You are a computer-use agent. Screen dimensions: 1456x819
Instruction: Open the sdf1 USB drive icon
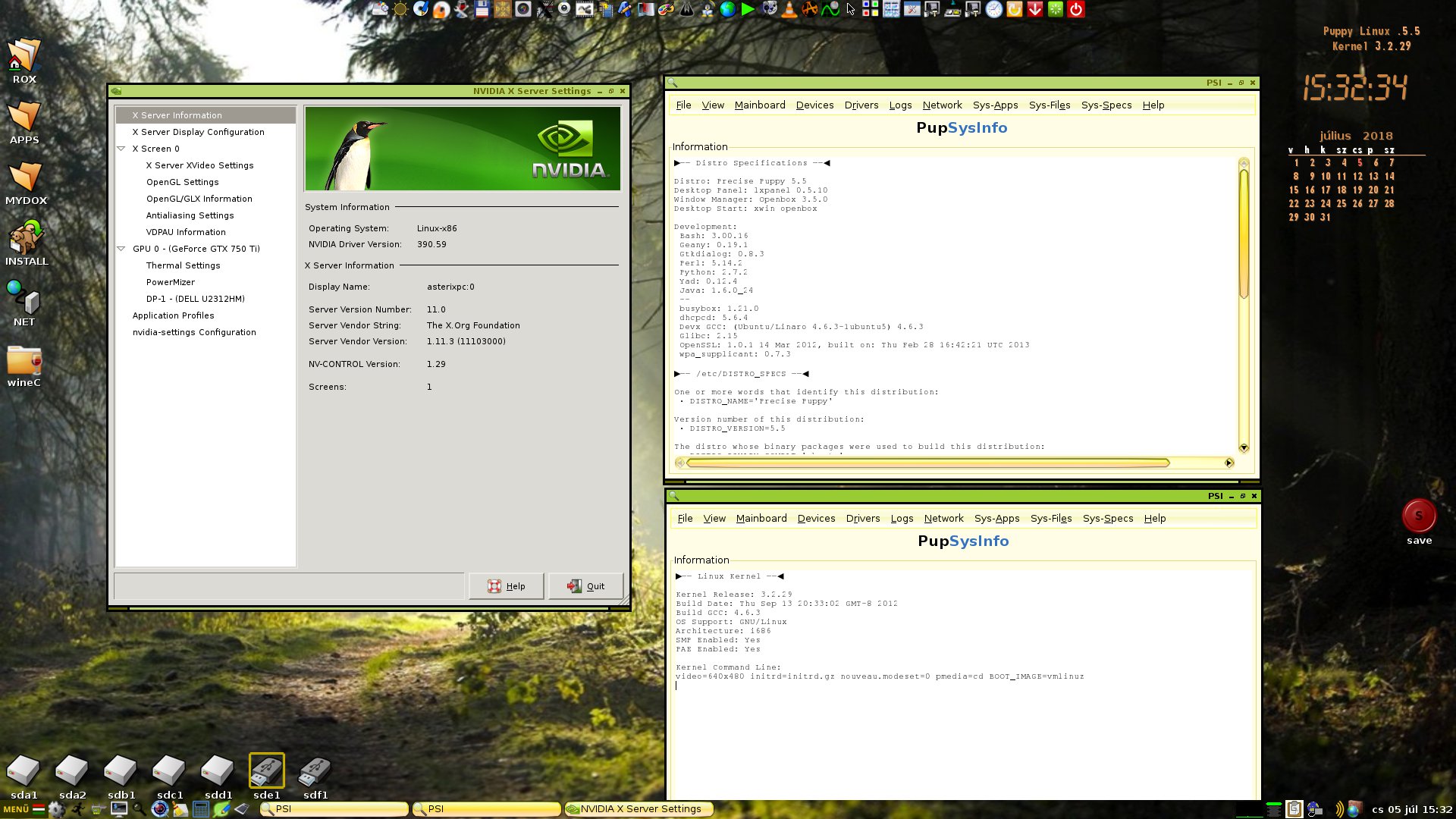coord(315,777)
